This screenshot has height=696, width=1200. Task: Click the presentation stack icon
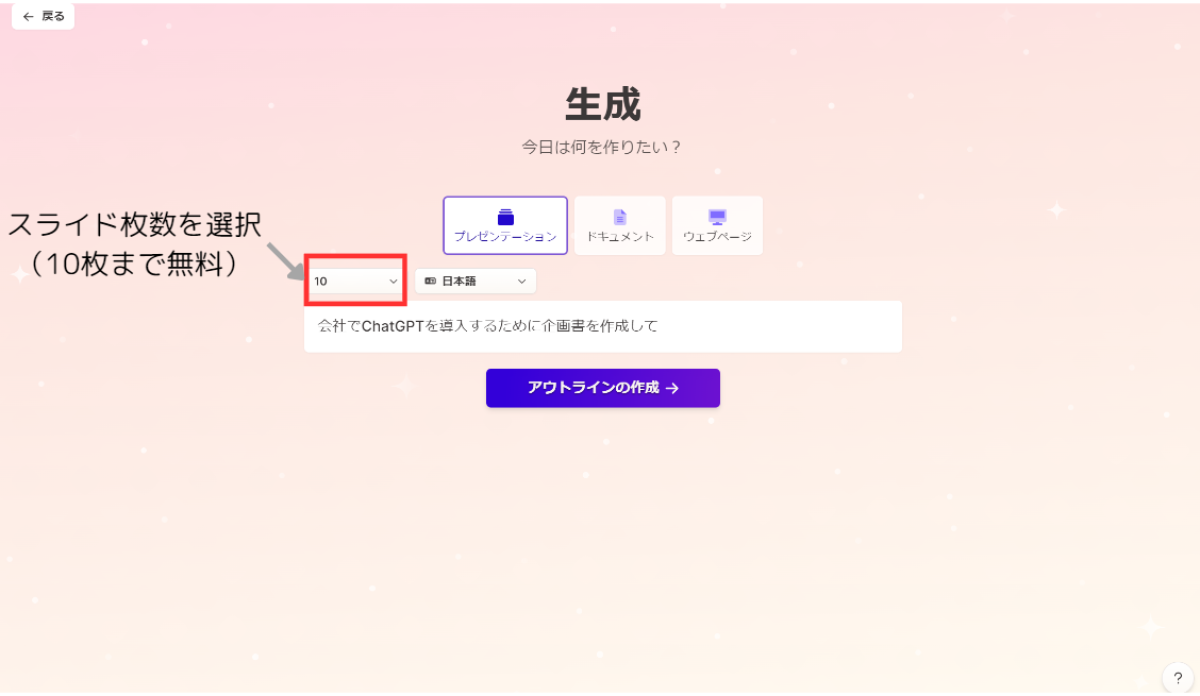tap(505, 217)
